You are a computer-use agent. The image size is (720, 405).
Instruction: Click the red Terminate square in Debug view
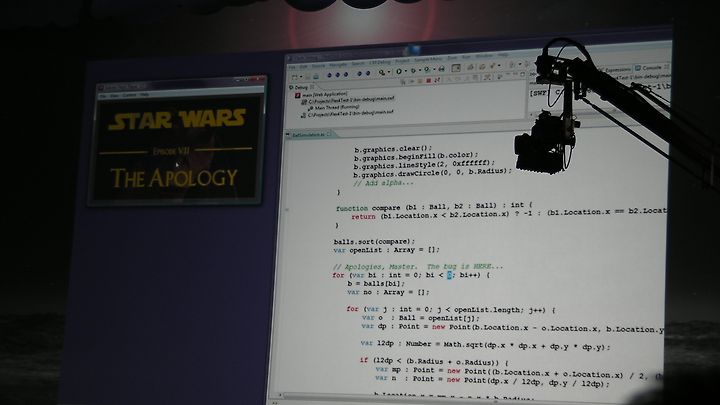[x=428, y=80]
